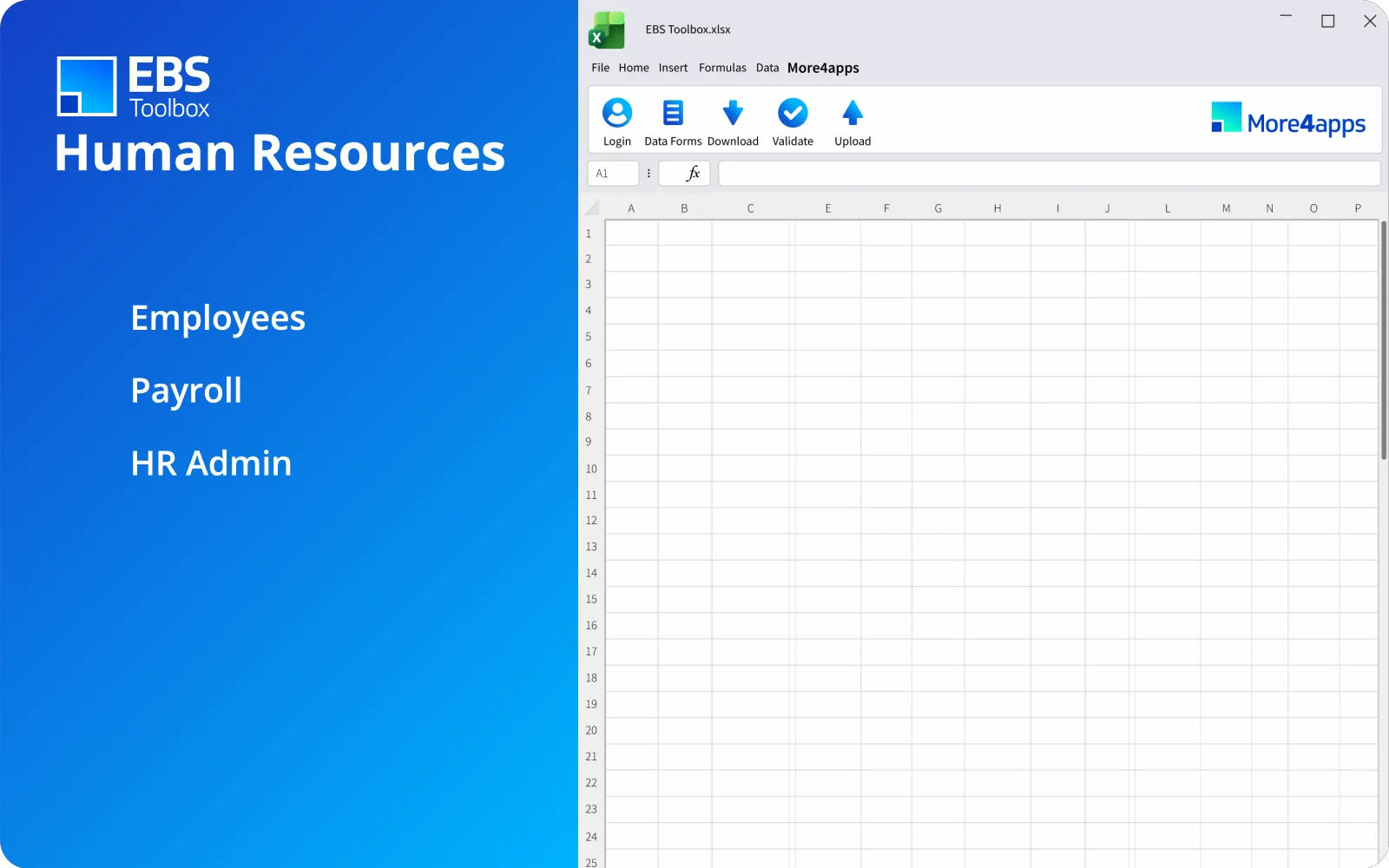Select column N header
This screenshot has width=1389, height=868.
click(x=1270, y=208)
